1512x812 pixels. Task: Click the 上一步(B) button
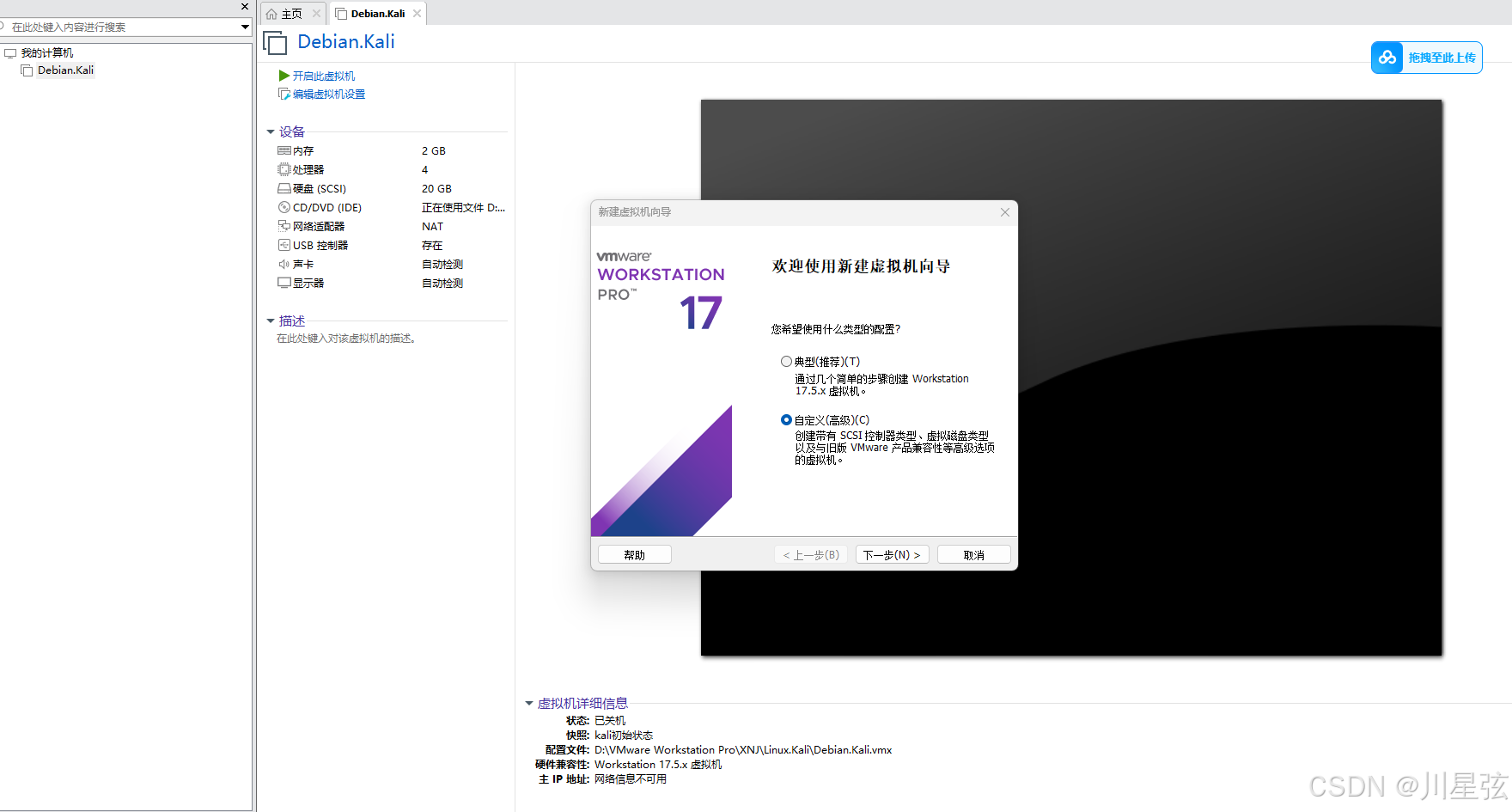point(811,555)
